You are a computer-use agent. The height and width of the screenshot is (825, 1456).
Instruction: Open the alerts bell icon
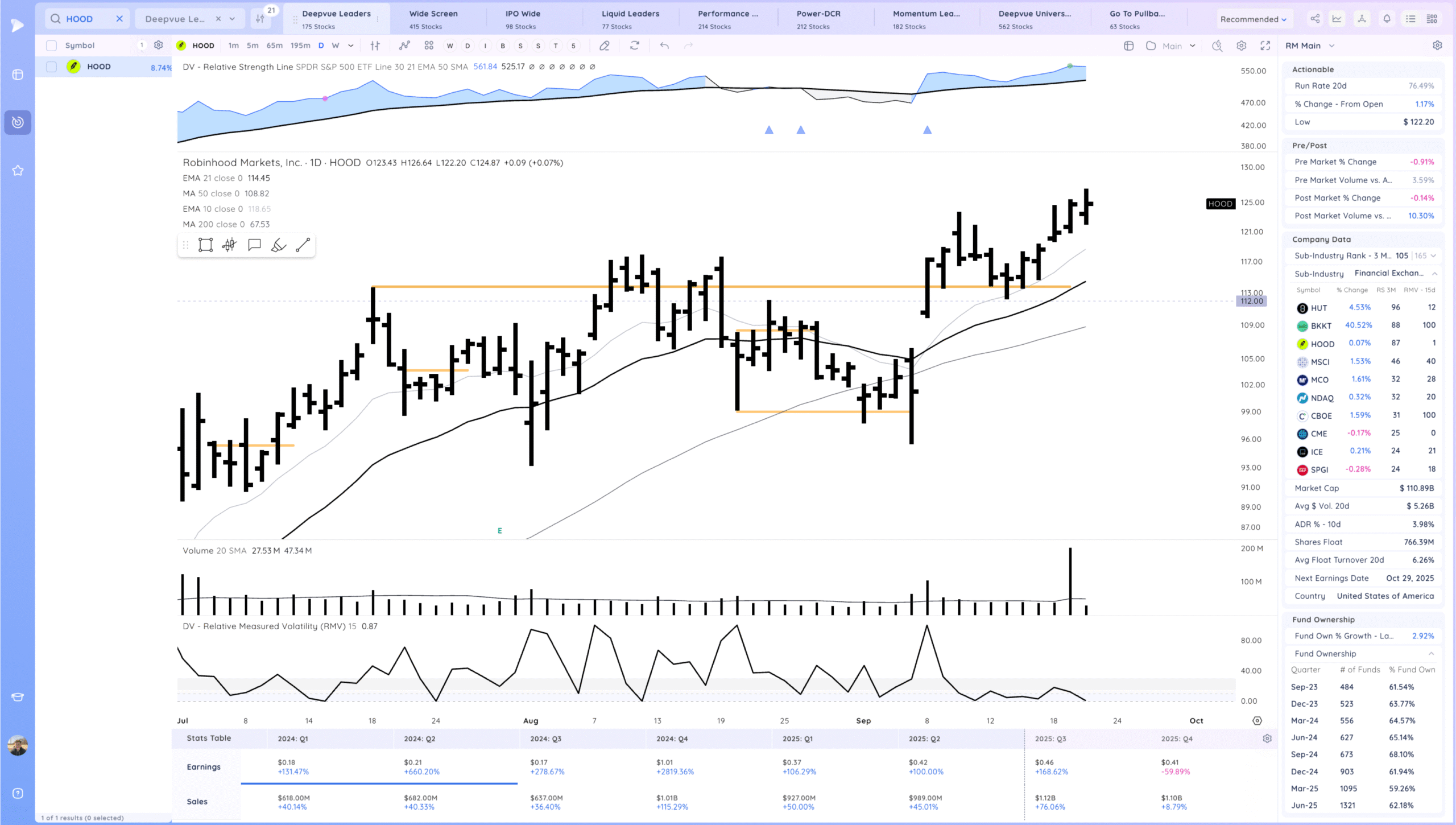tap(1387, 19)
